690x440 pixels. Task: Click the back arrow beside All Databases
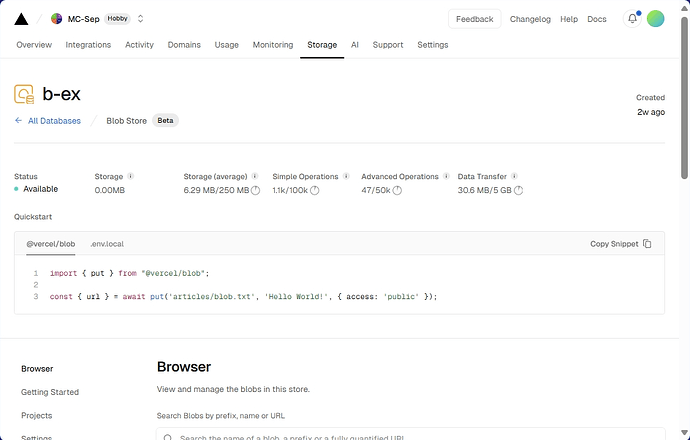(18, 121)
